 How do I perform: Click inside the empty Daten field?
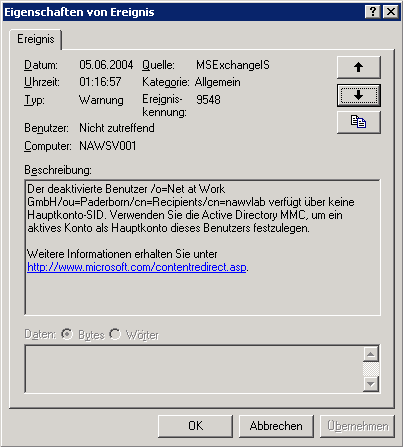coord(194,369)
